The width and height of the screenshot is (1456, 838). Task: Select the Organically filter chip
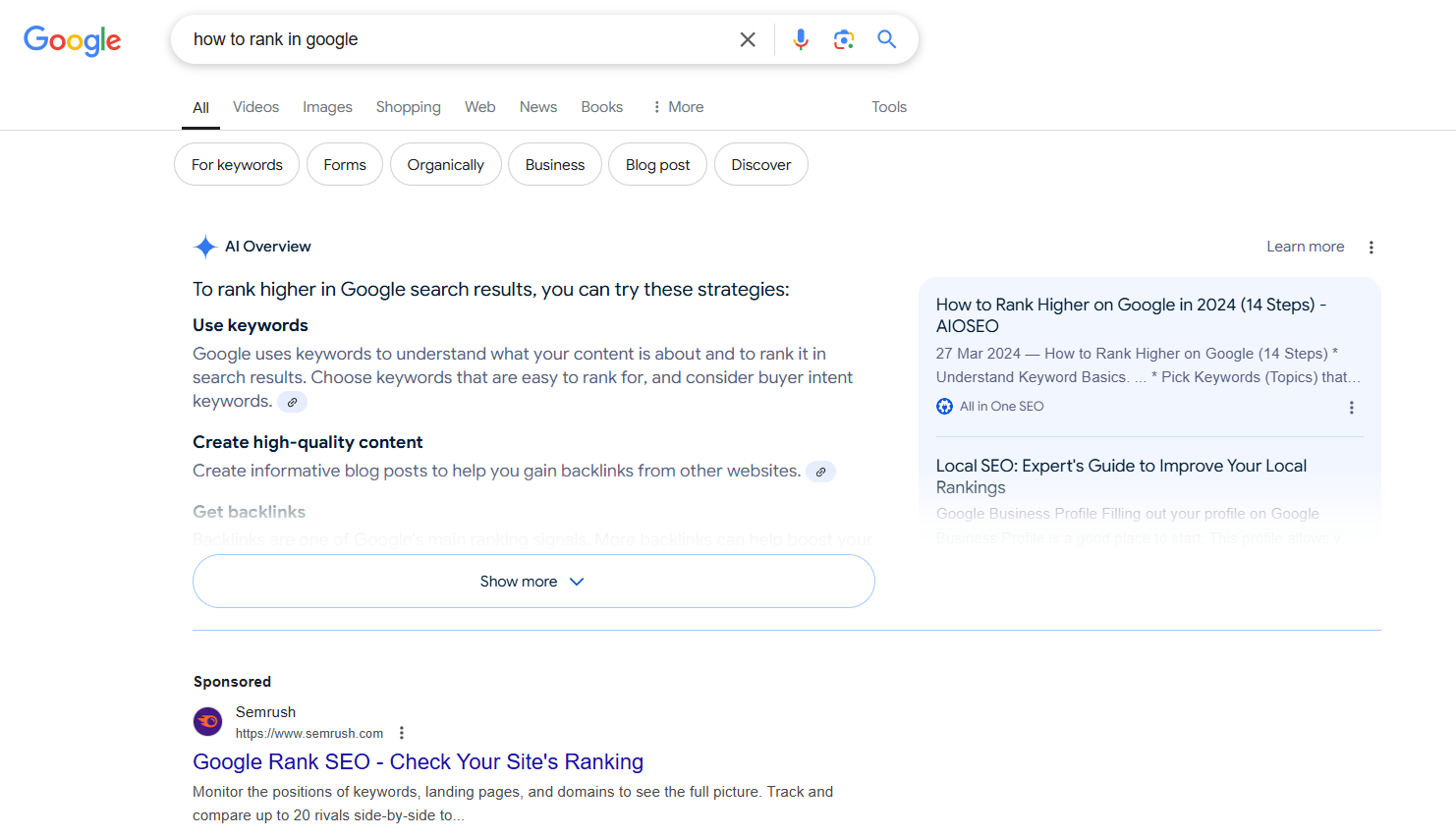(x=446, y=165)
